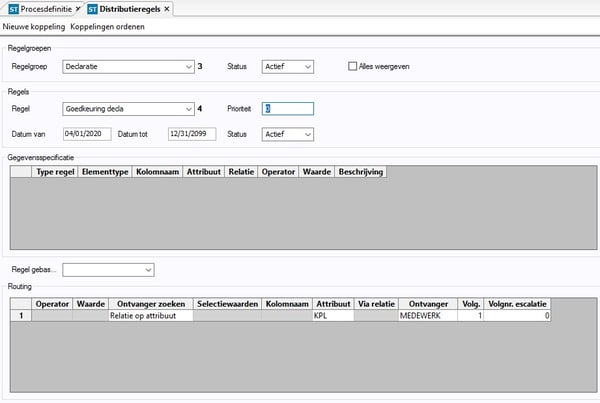Click the Volg. column header

point(471,304)
